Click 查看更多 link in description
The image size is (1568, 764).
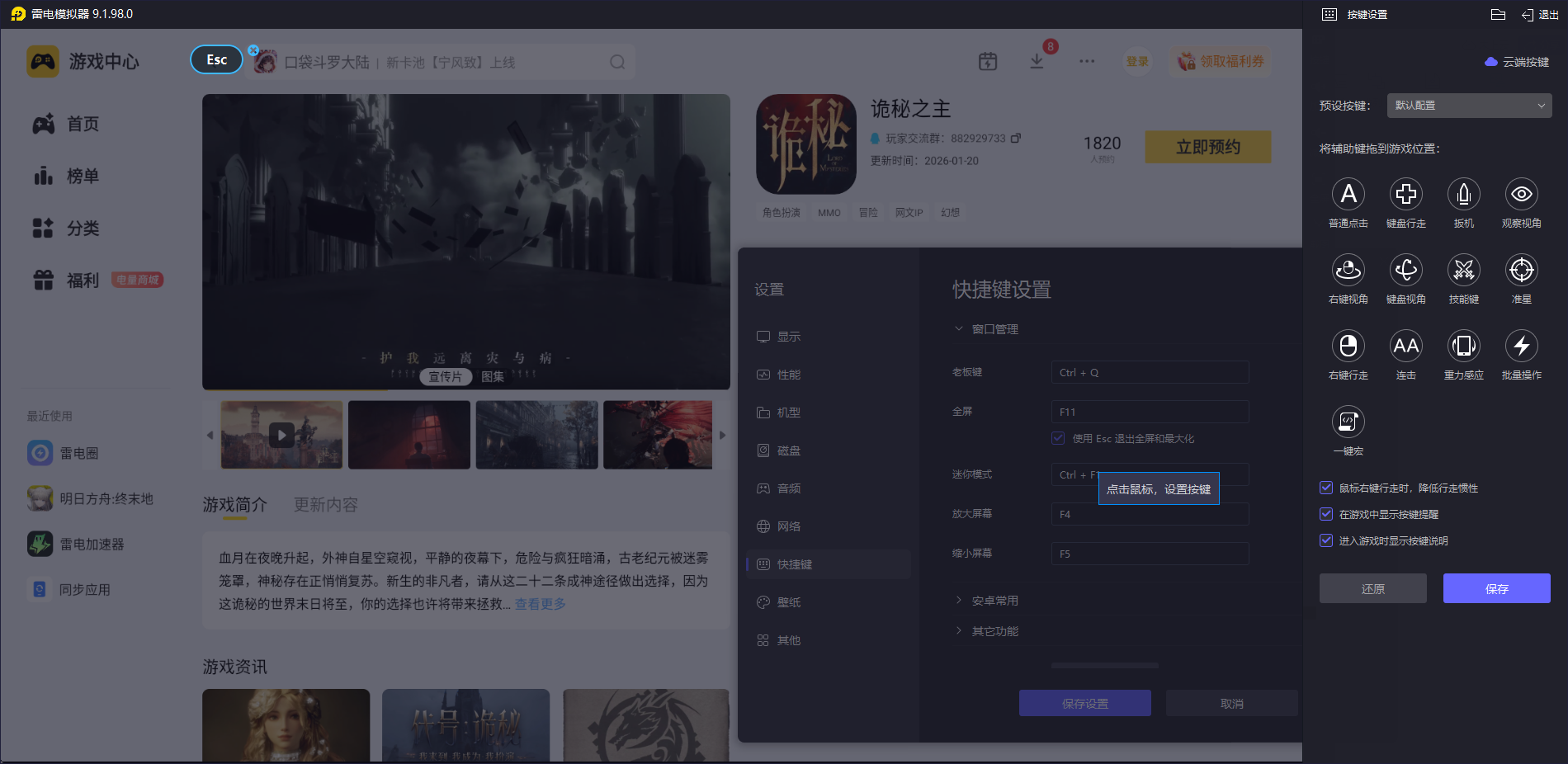pos(541,604)
